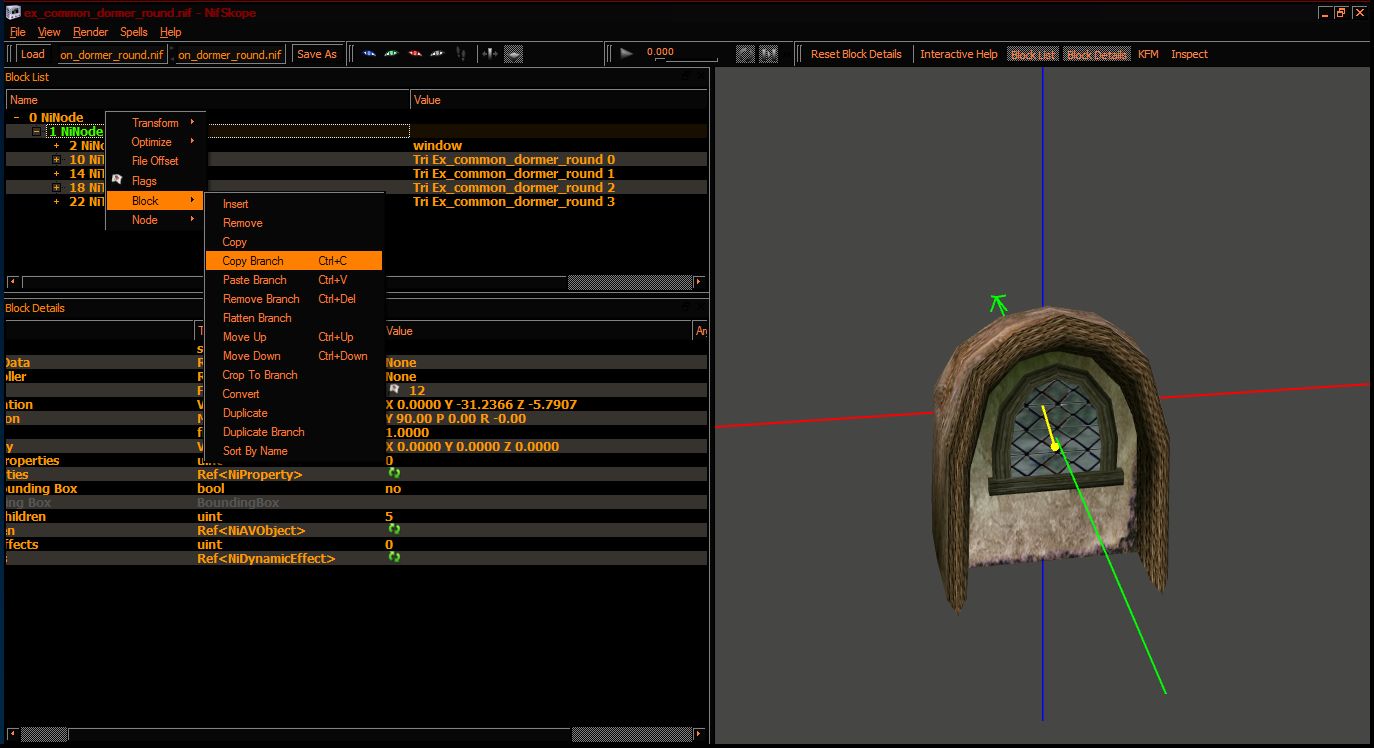The height and width of the screenshot is (748, 1374).
Task: Click the refresh icon in the Ref<NiProperty> row
Action: pyautogui.click(x=394, y=473)
